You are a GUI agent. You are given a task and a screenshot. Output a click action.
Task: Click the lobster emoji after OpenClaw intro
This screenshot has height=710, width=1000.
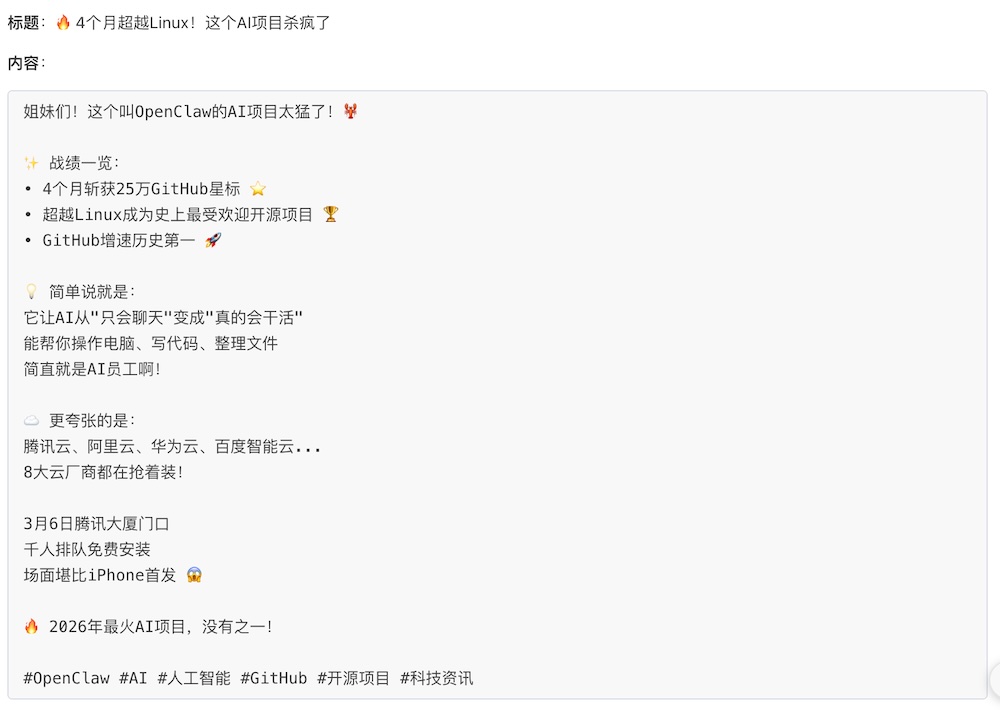[351, 112]
